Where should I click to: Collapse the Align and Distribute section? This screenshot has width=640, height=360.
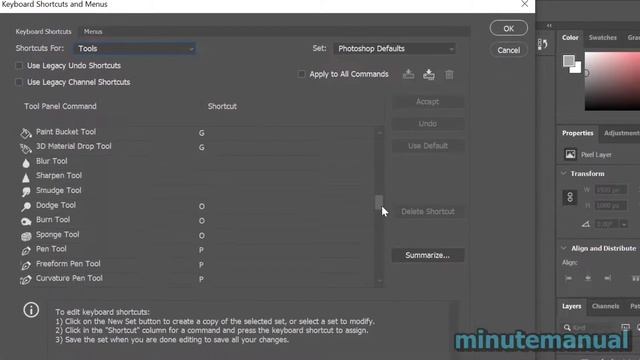[x=564, y=248]
